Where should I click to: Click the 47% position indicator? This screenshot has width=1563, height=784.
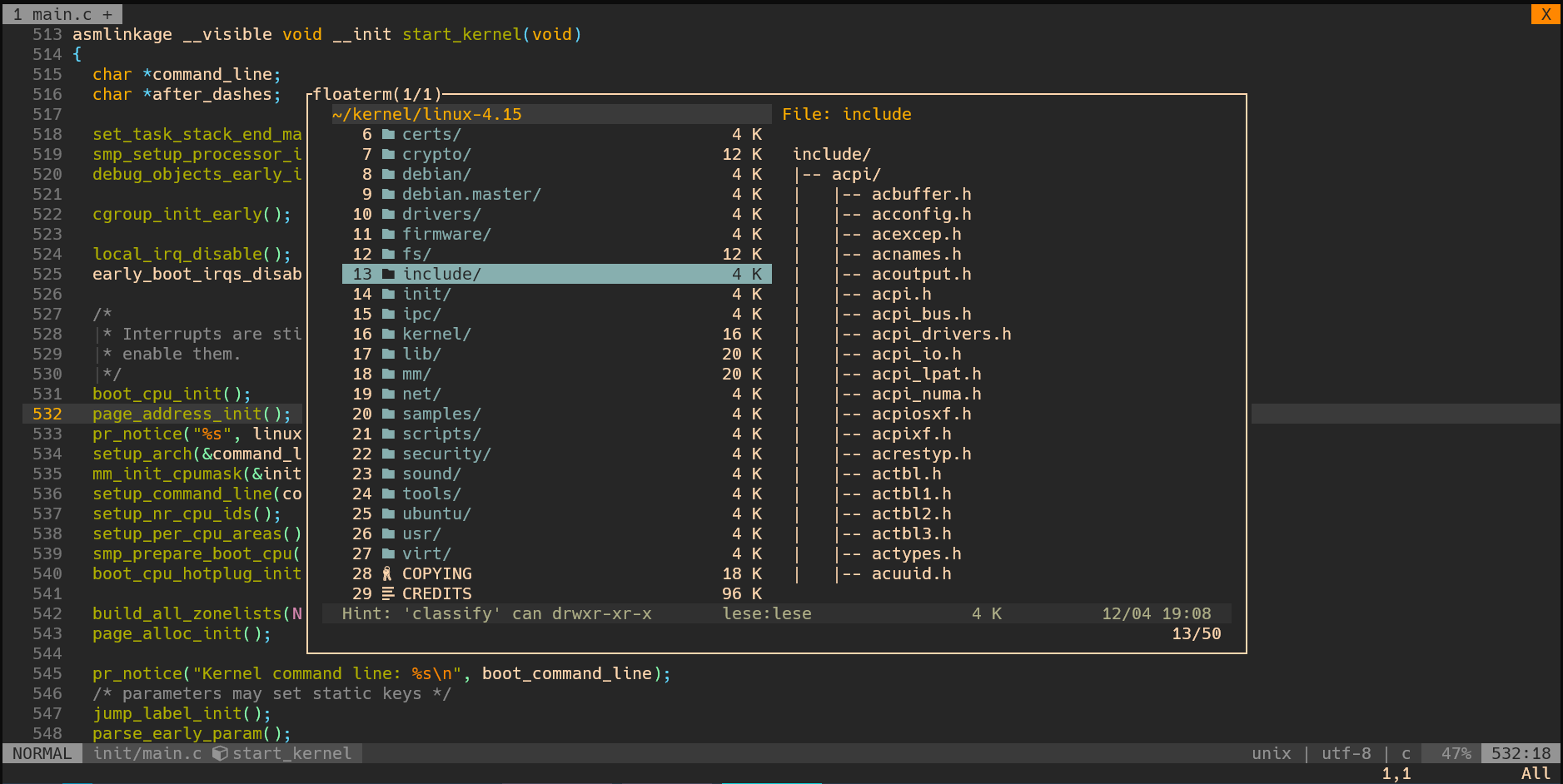1456,753
